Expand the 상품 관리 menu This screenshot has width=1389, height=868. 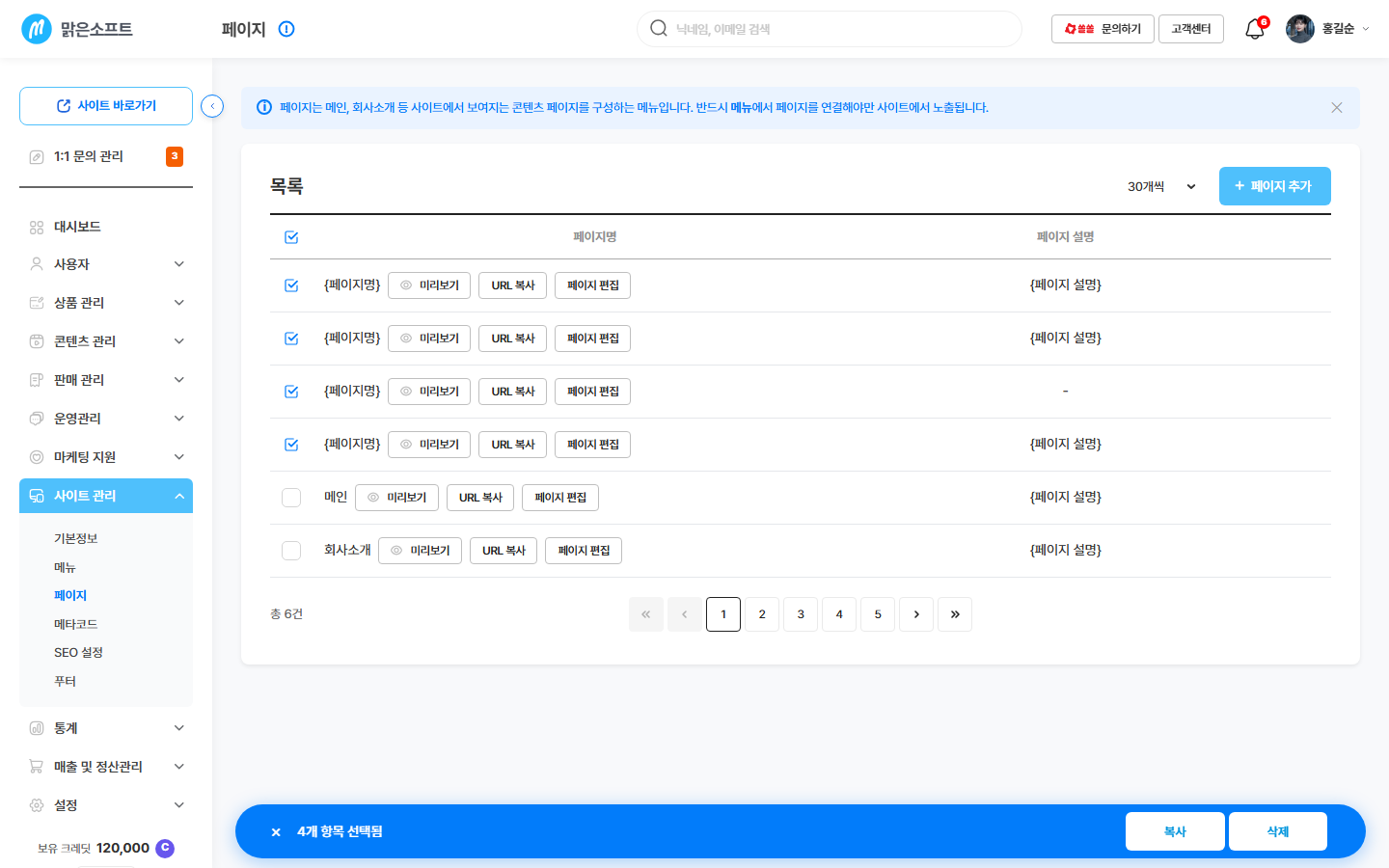pyautogui.click(x=179, y=302)
